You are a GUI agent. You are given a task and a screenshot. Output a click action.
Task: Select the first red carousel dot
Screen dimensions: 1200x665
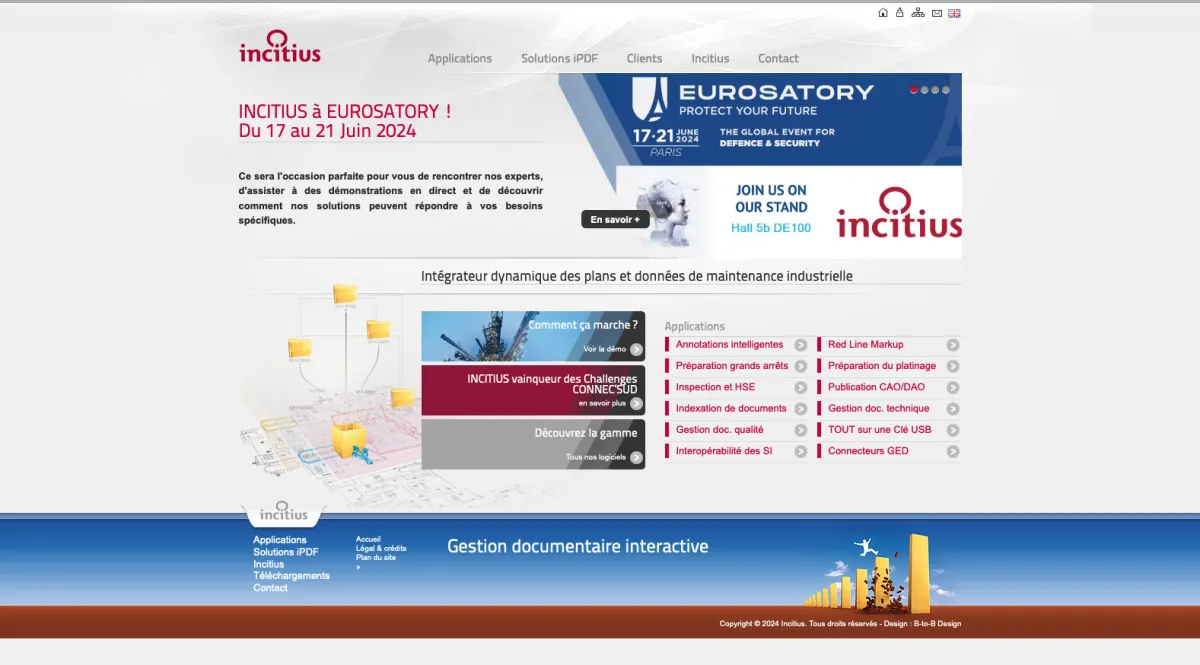click(x=914, y=90)
